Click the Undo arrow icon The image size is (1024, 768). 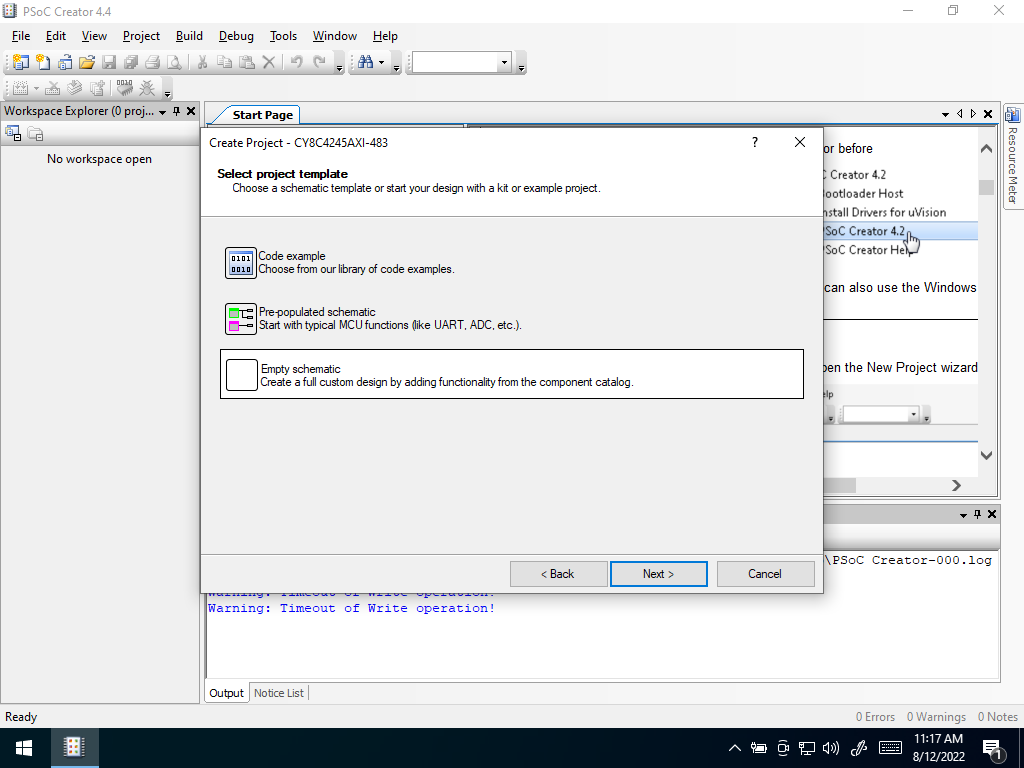pos(296,62)
